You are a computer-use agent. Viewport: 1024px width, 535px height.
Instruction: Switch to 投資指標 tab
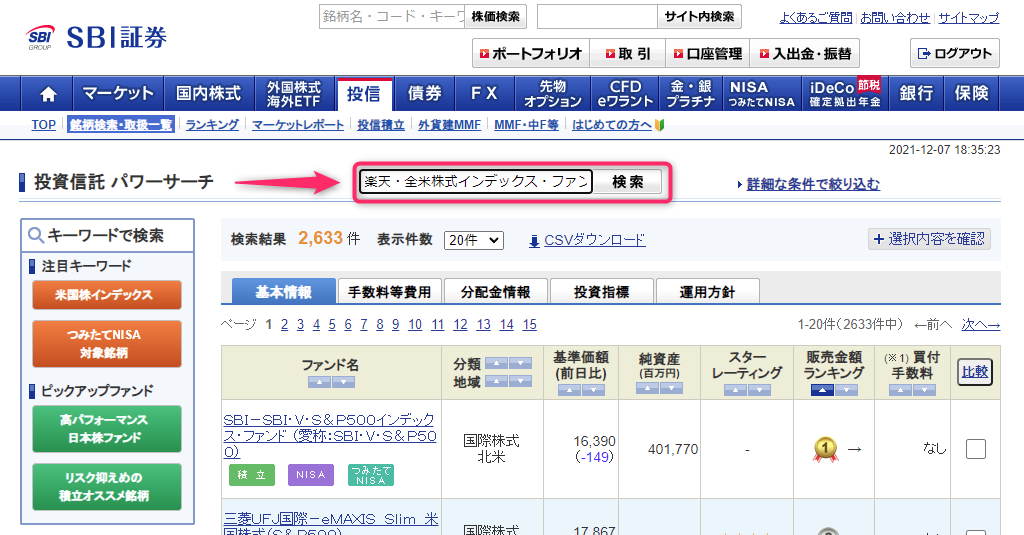tap(601, 292)
